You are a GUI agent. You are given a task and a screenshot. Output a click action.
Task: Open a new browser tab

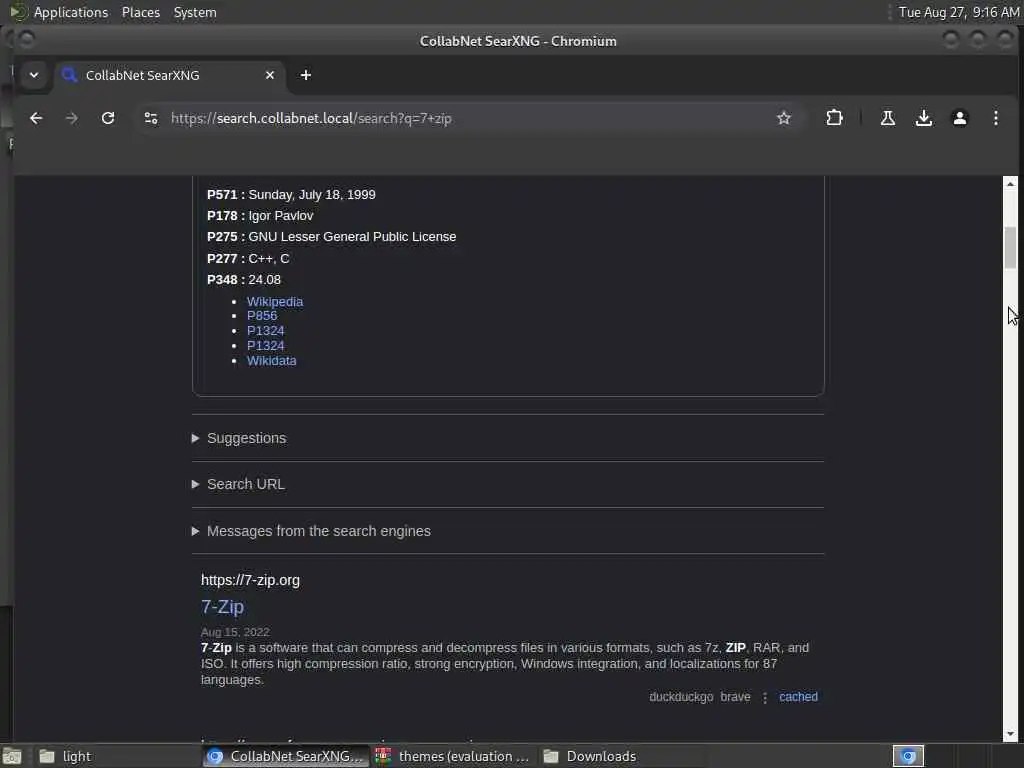click(x=306, y=75)
